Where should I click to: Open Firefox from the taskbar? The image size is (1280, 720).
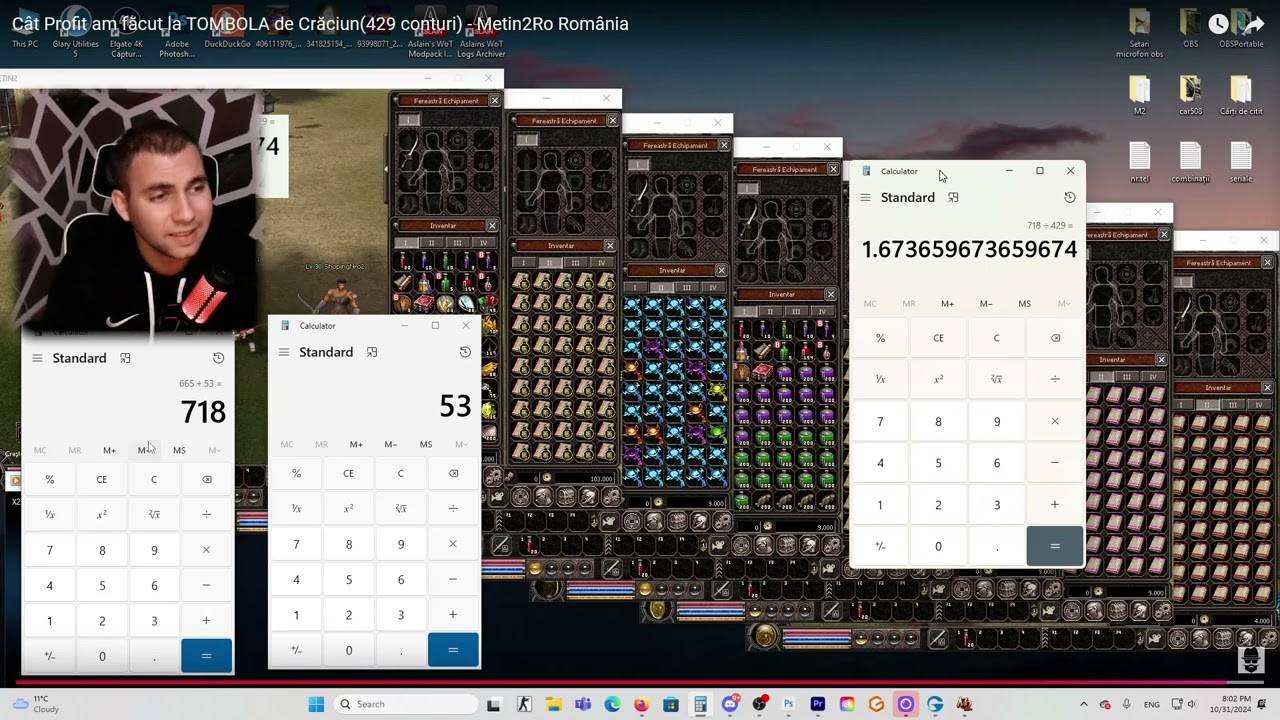point(641,704)
